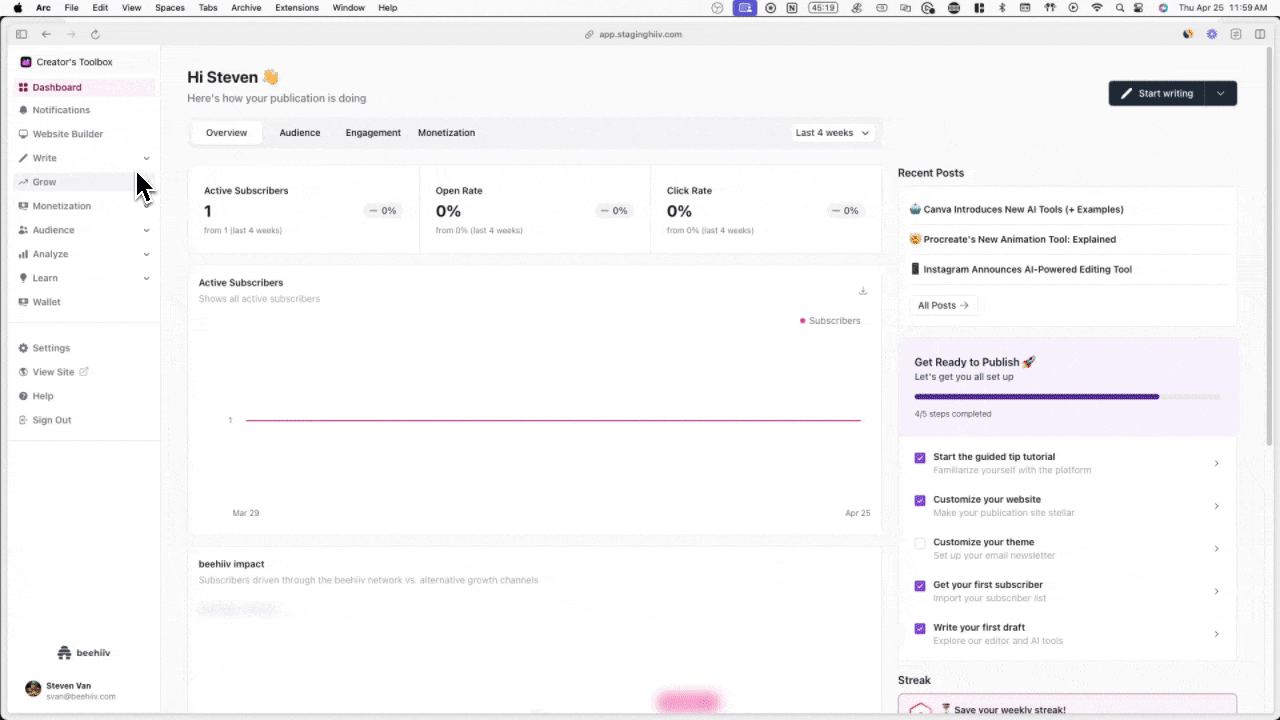Image resolution: width=1280 pixels, height=720 pixels.
Task: Click the Dashboard grid icon in sidebar
Action: 23,88
